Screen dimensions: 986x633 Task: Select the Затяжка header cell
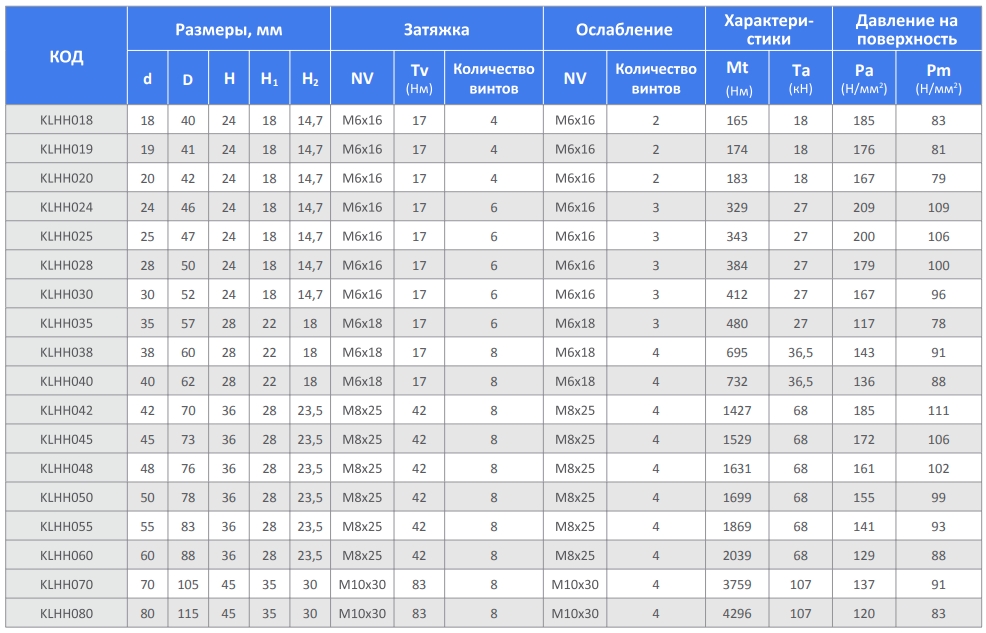(436, 30)
